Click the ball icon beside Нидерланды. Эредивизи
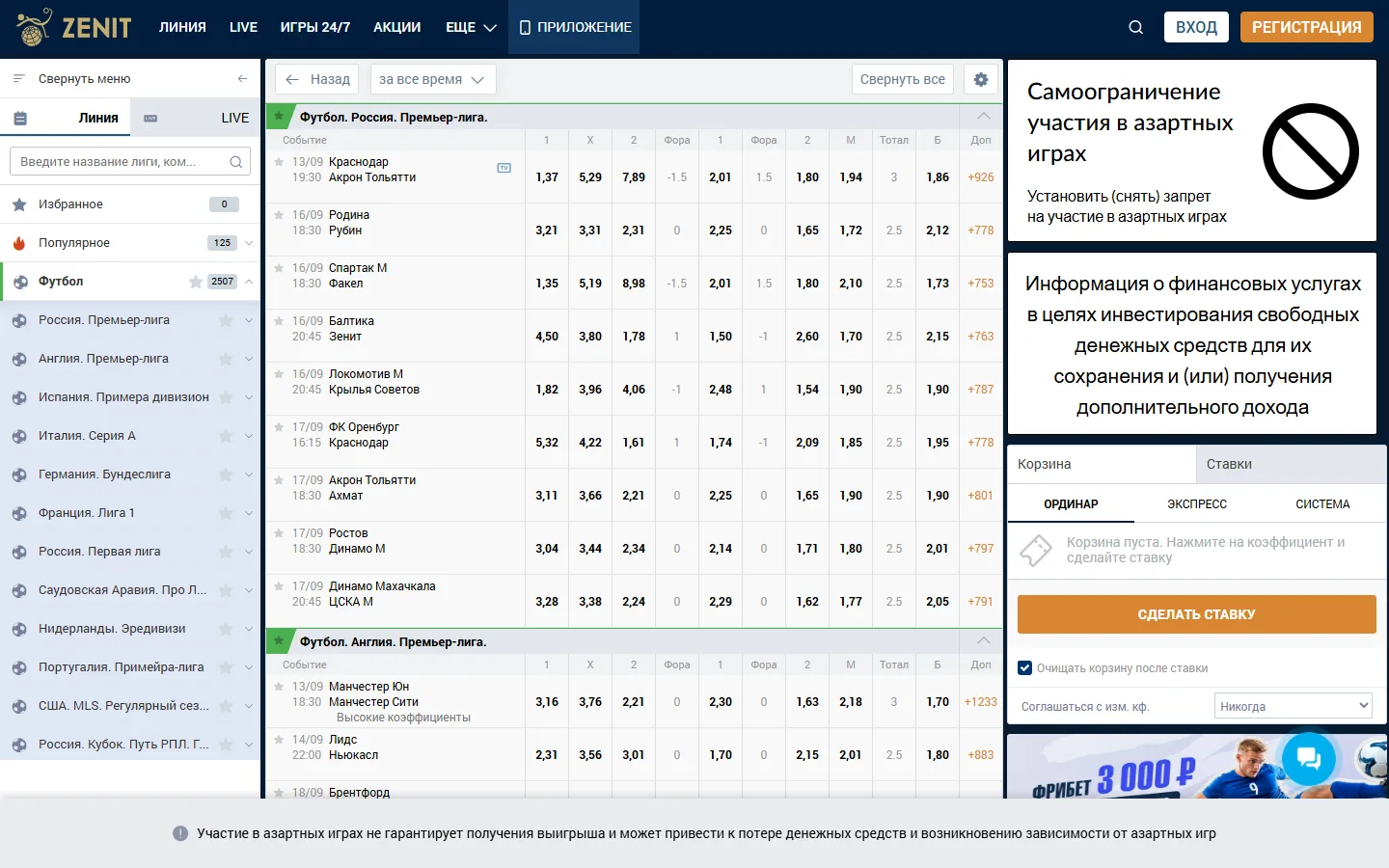Image resolution: width=1389 pixels, height=868 pixels. click(19, 629)
